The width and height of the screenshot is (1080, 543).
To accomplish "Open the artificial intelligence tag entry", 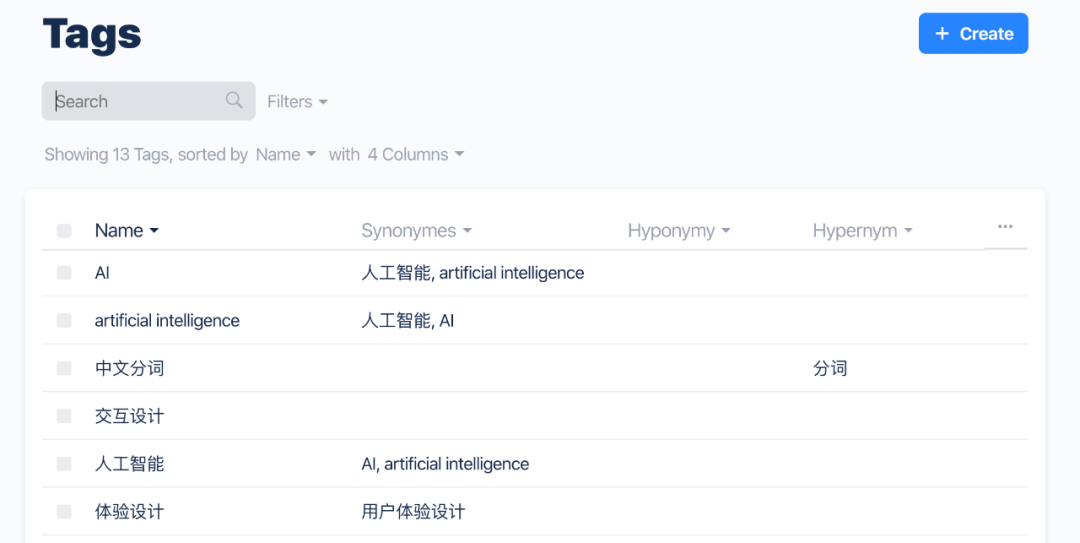I will (167, 321).
